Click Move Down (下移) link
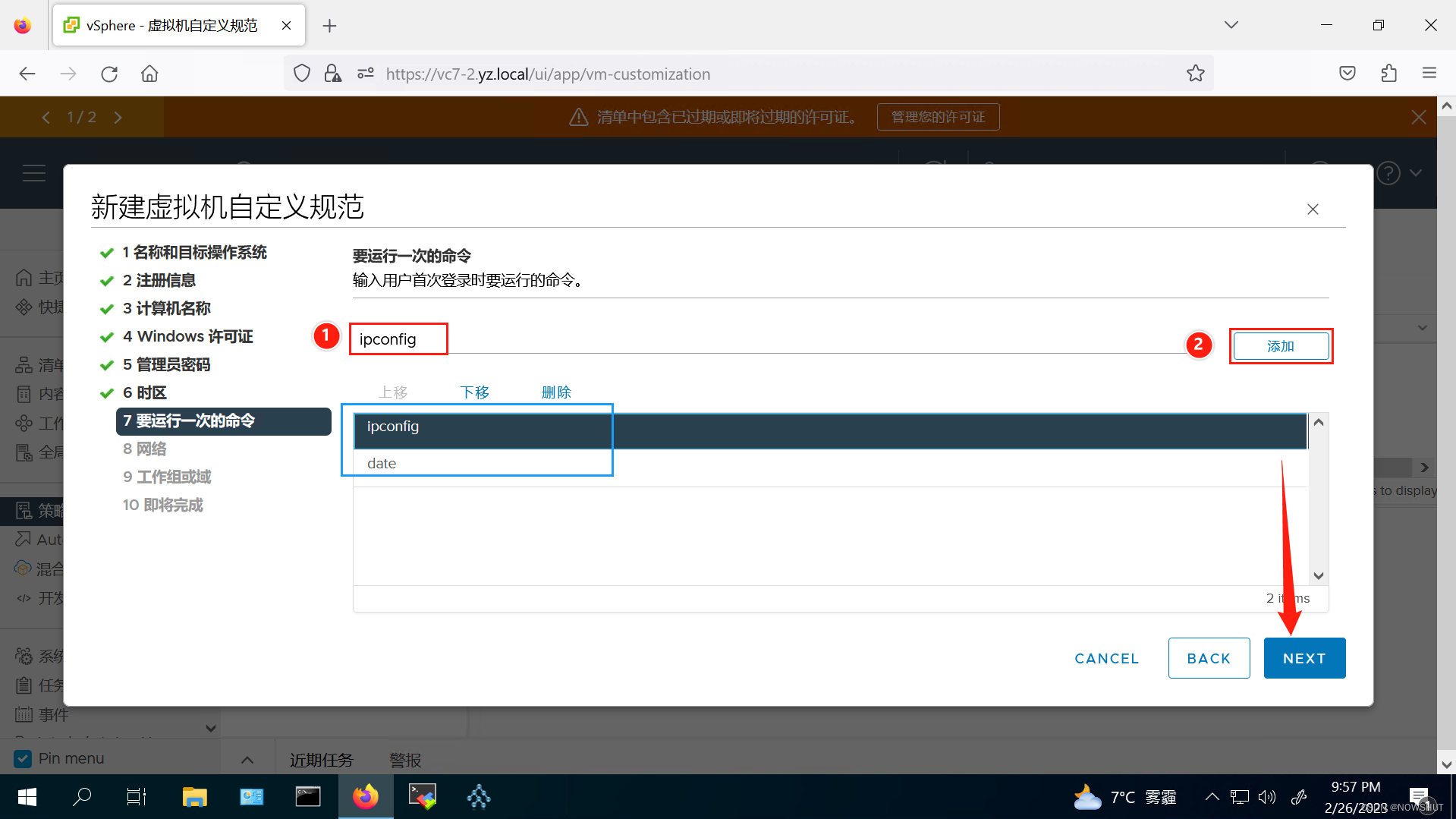Image resolution: width=1456 pixels, height=819 pixels. tap(475, 392)
